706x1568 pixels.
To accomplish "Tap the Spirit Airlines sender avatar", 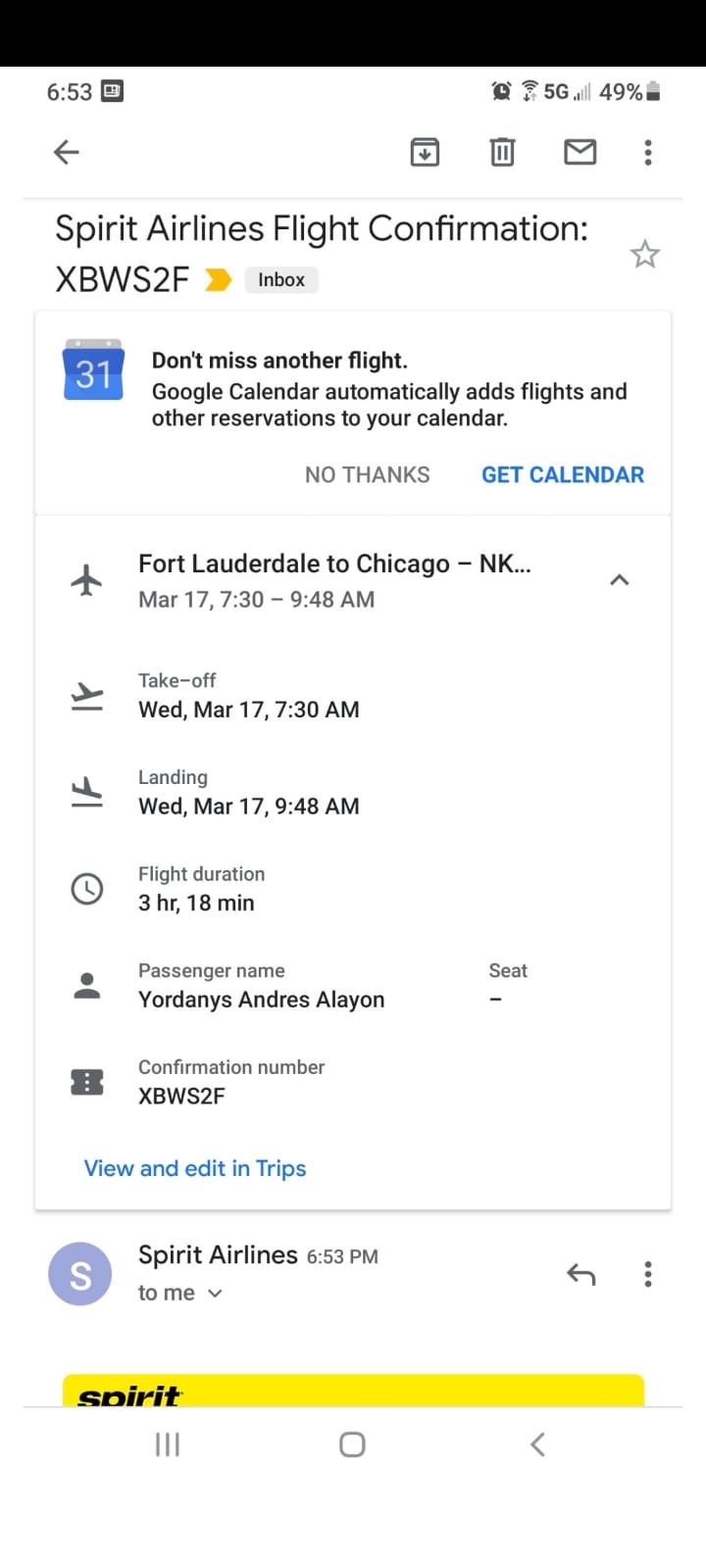I will pos(80,1274).
